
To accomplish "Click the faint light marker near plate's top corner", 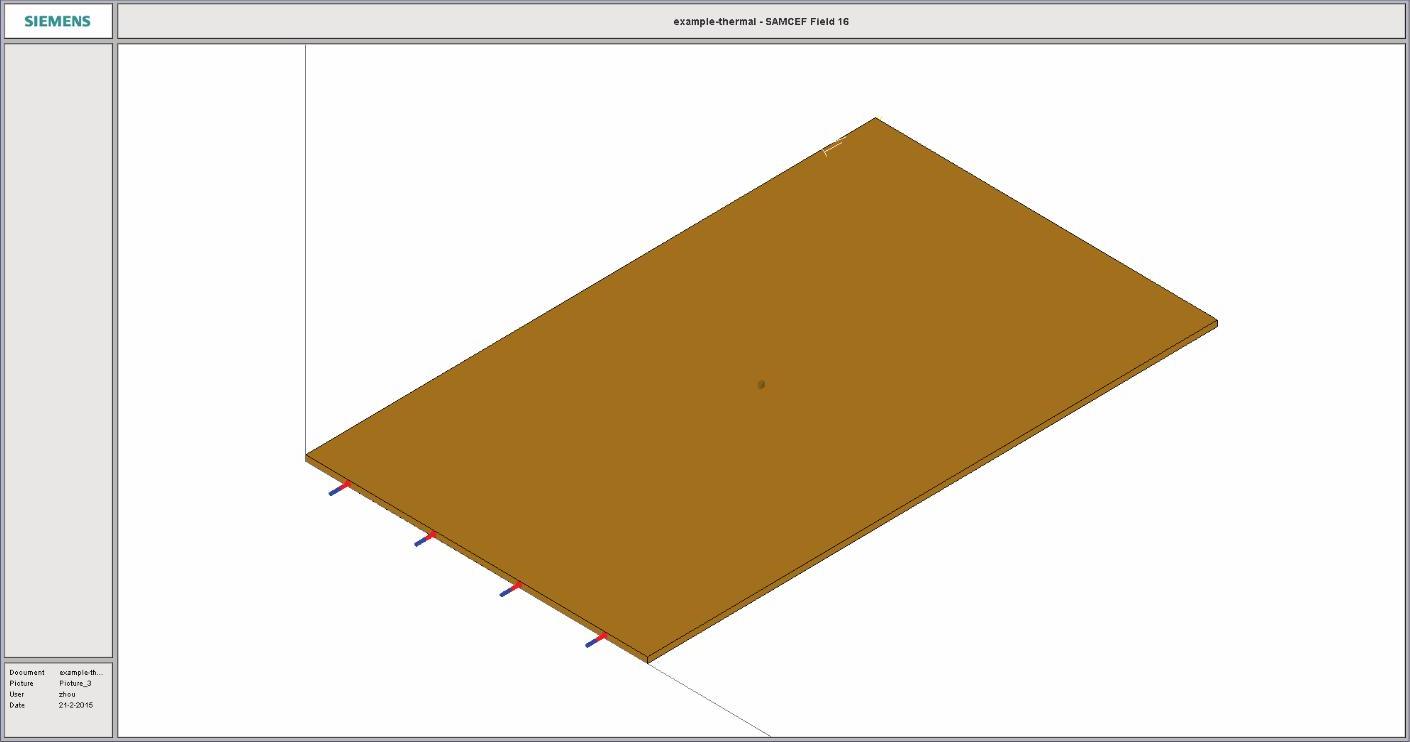I will (x=832, y=148).
